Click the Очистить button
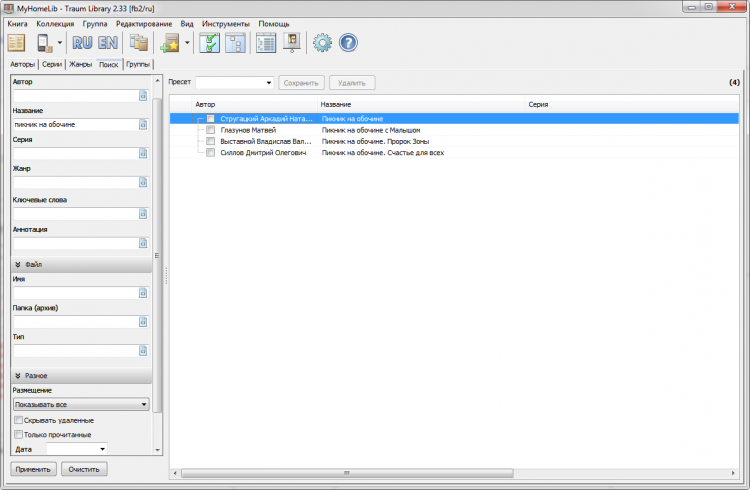 [x=84, y=469]
